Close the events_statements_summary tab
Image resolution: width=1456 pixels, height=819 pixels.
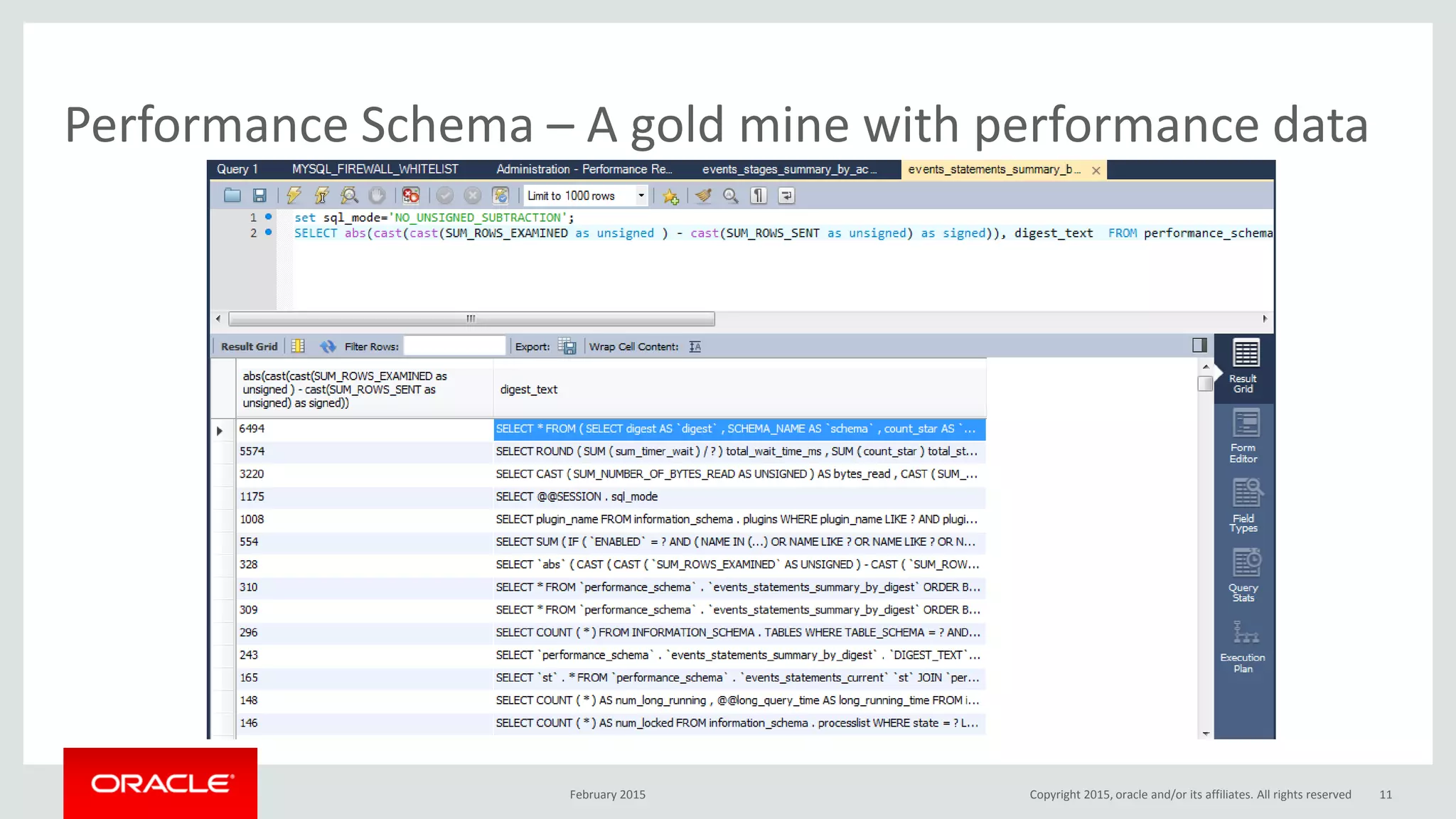coord(1096,171)
